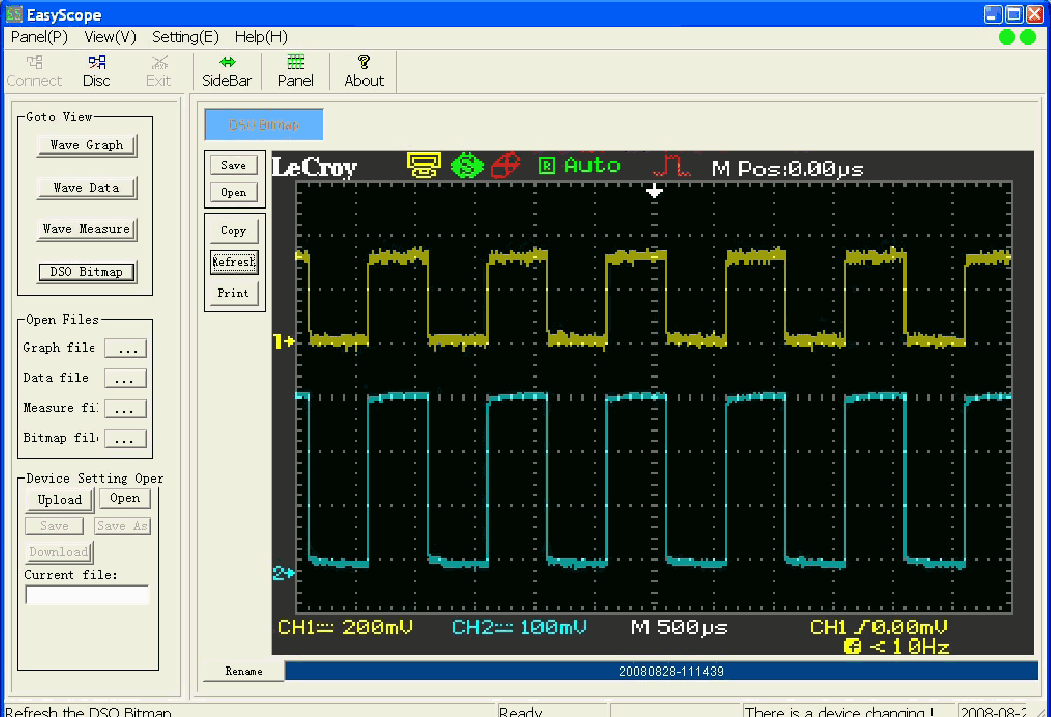Click the About help icon
1051x717 pixels.
coord(364,70)
